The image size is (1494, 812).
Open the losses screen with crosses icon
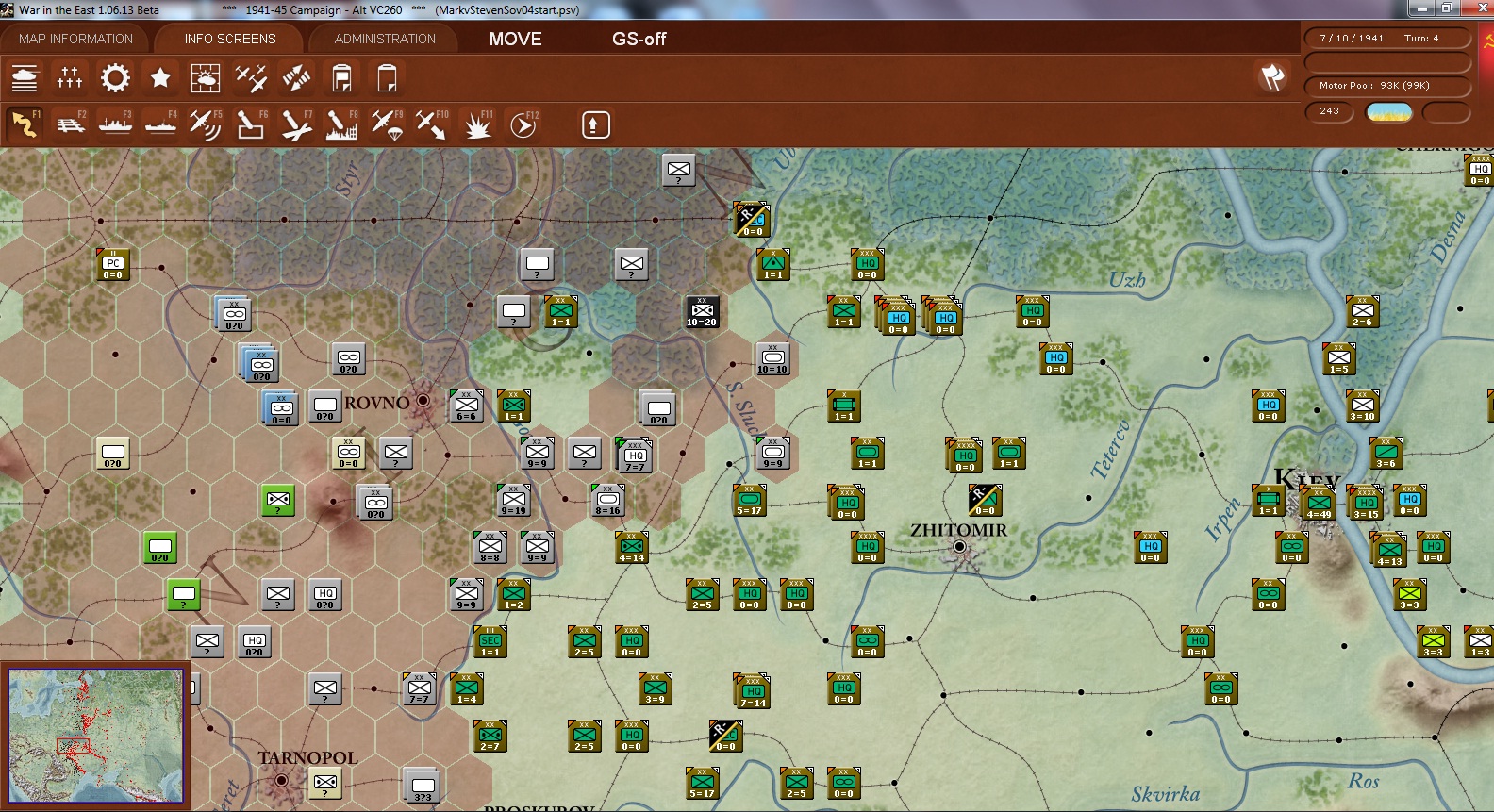click(70, 77)
